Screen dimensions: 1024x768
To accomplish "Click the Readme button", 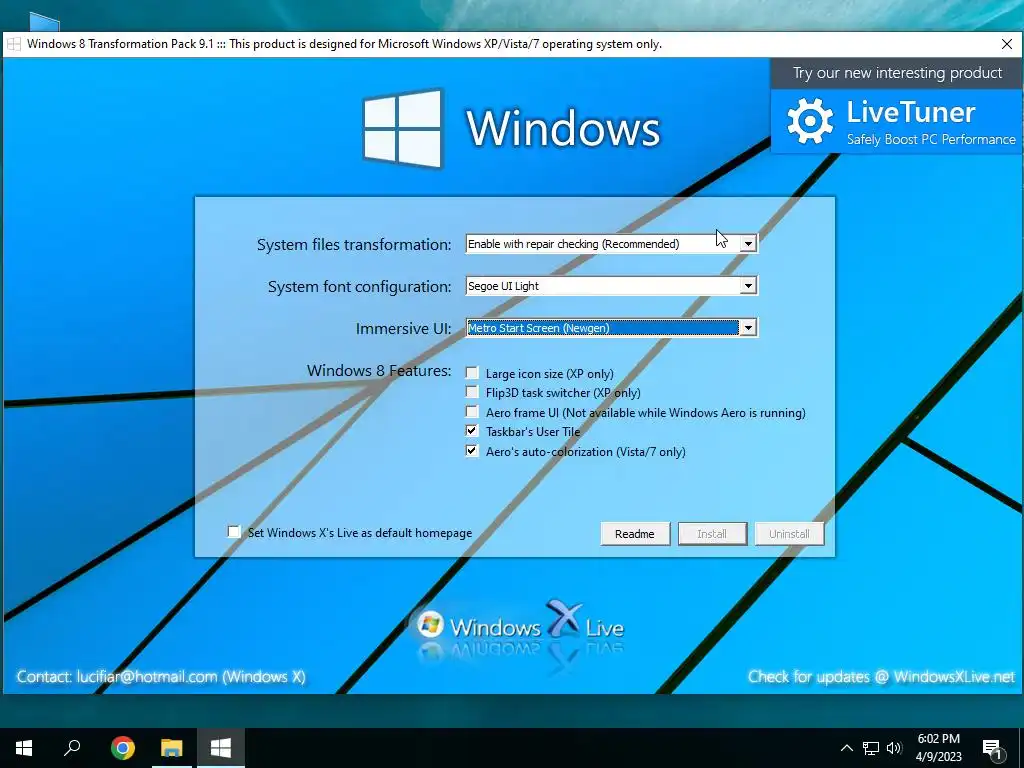I will click(x=635, y=534).
